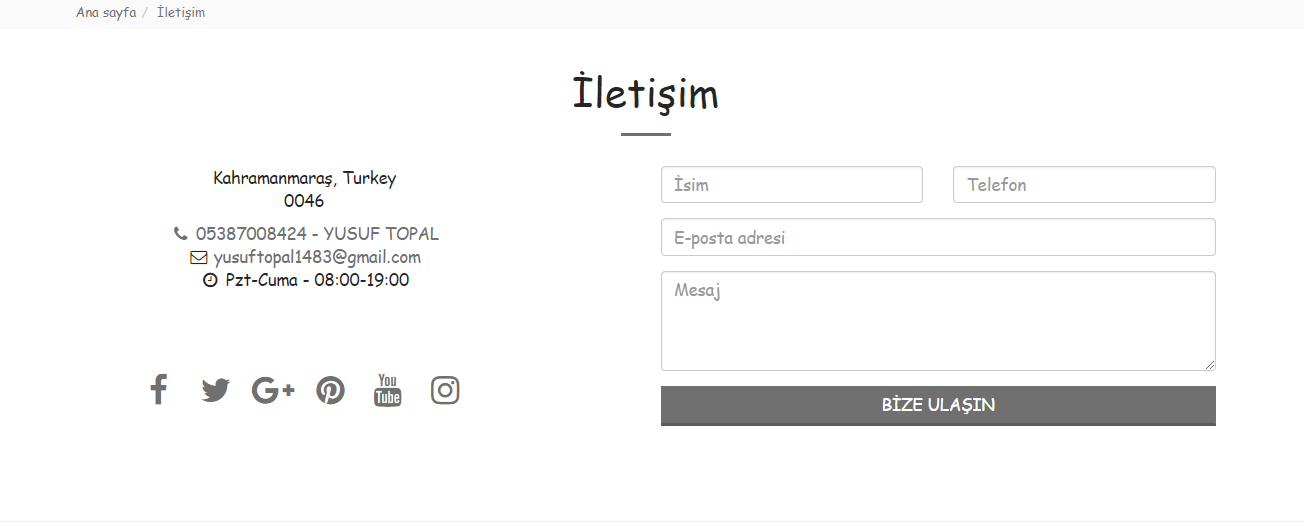1304x526 pixels.
Task: Focus the Telefon input field
Action: 1085,185
